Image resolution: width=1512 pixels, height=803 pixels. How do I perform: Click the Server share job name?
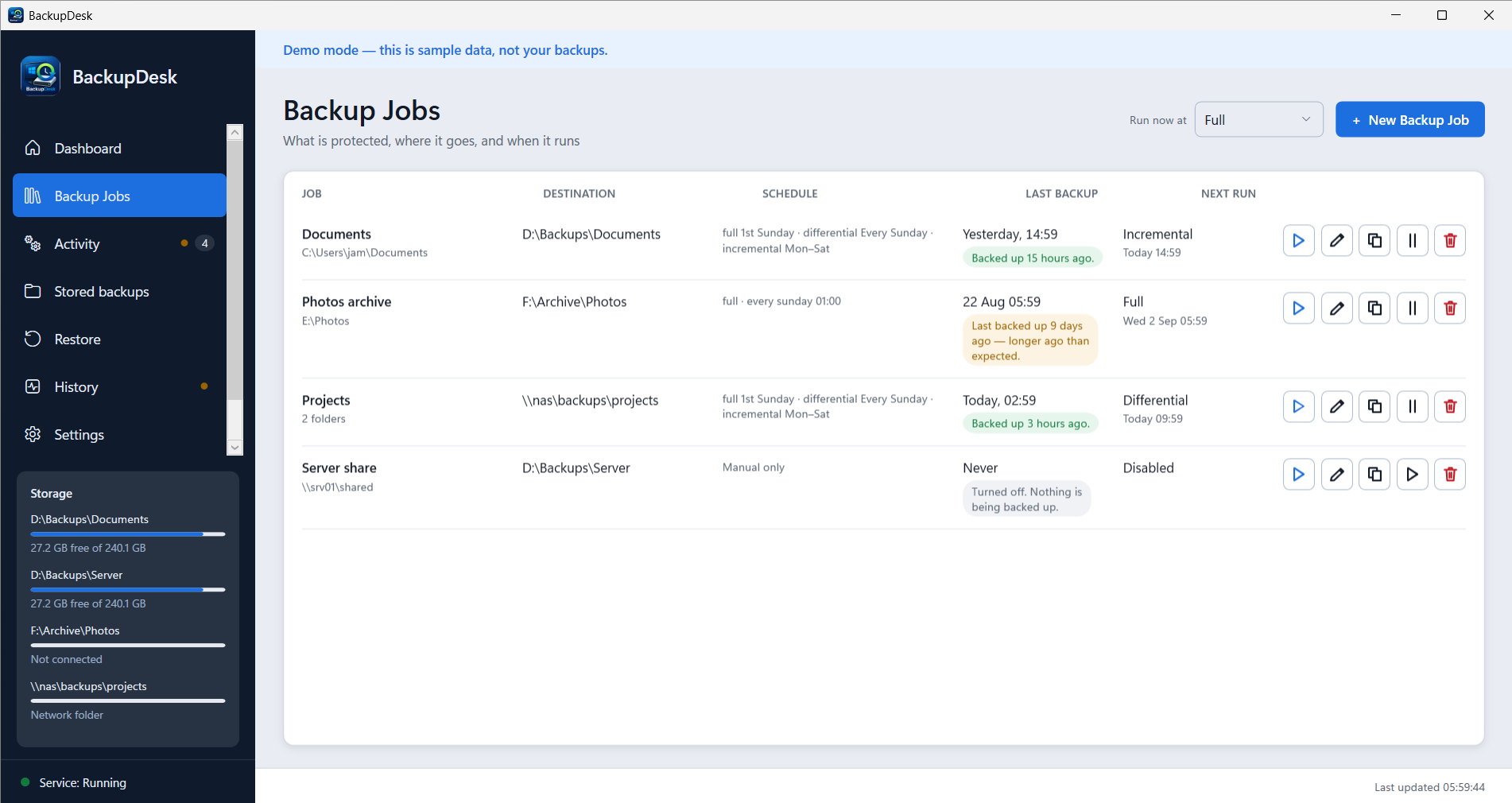[x=339, y=467]
